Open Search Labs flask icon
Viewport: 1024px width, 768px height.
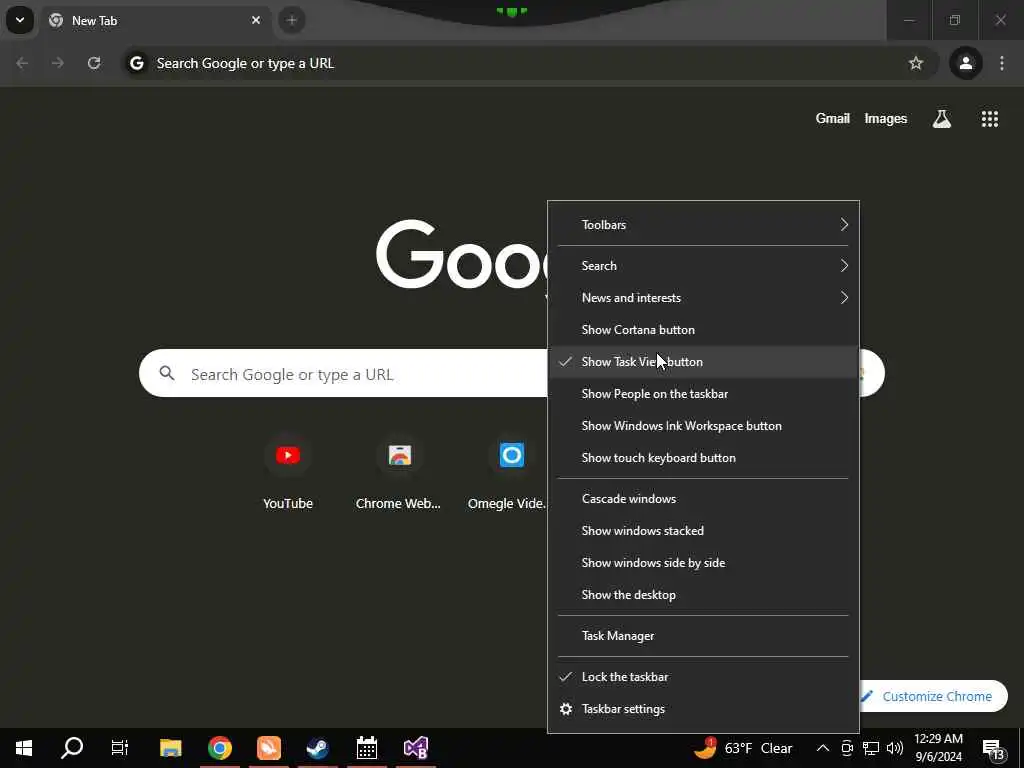942,119
